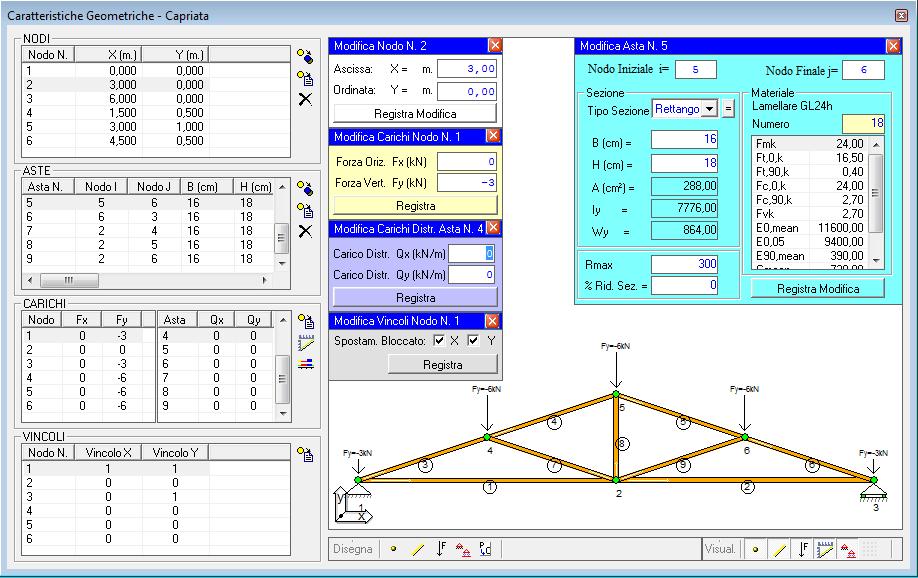The height and width of the screenshot is (578, 918).
Task: Click the delete member X icon in ASTE panel
Action: [x=305, y=231]
